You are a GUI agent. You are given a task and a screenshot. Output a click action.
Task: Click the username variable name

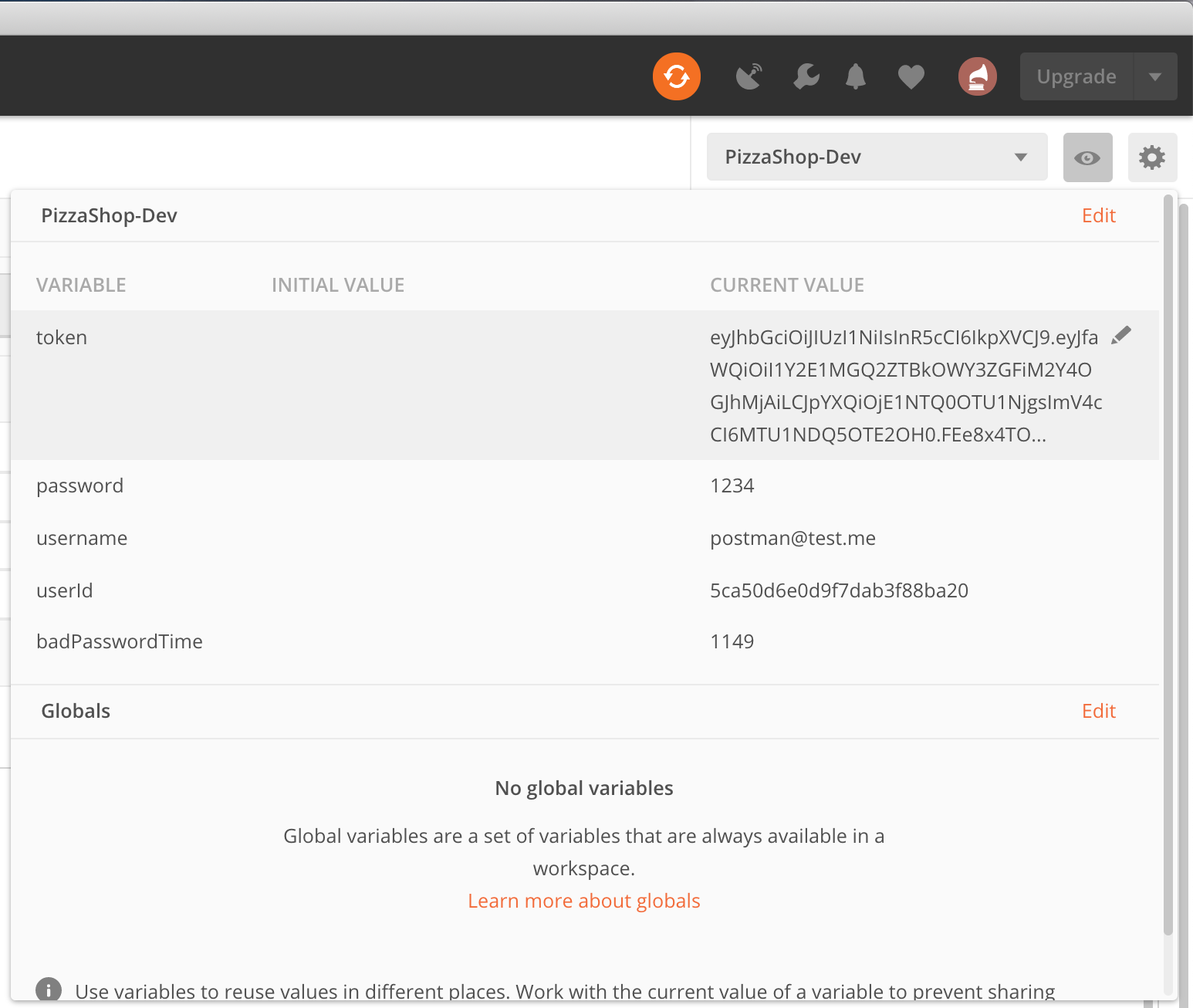[82, 538]
